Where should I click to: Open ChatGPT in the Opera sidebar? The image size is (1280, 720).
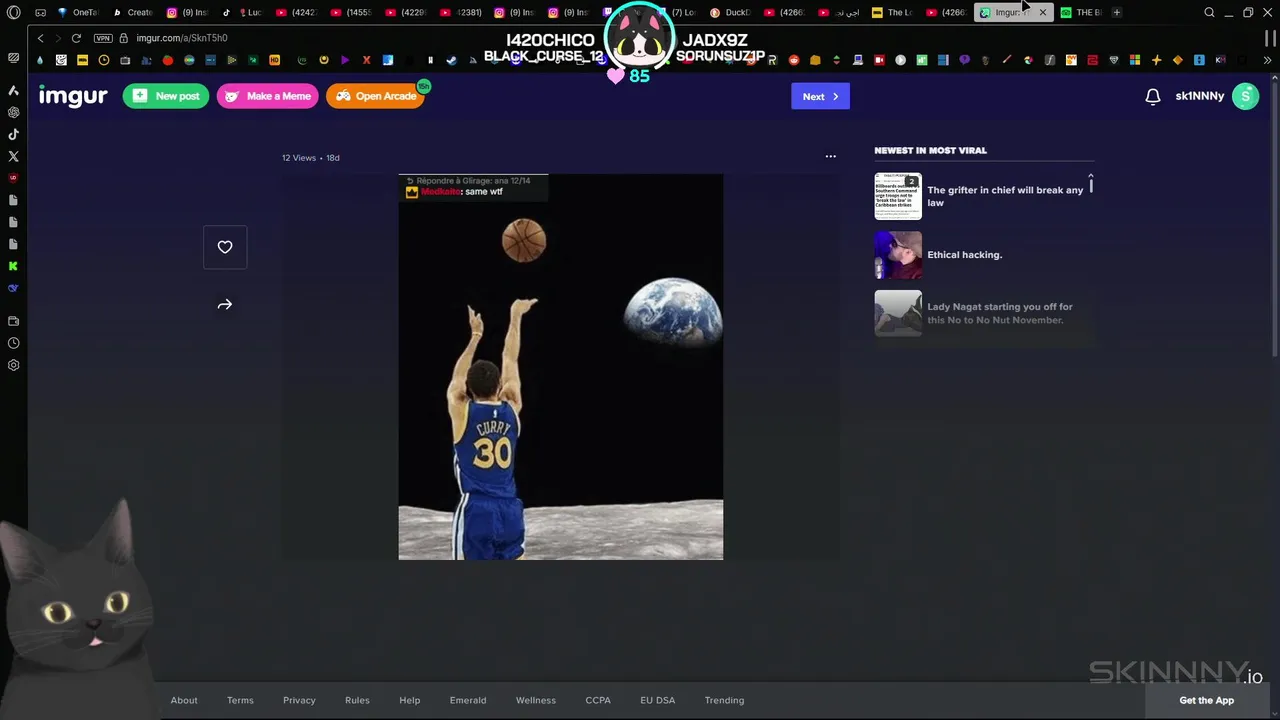[x=13, y=112]
